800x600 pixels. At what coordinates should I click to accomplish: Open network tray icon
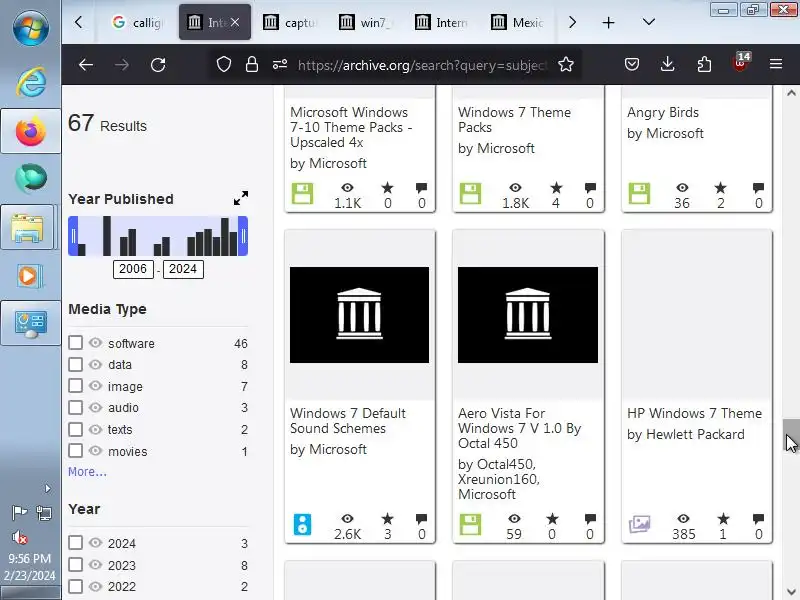tap(44, 513)
